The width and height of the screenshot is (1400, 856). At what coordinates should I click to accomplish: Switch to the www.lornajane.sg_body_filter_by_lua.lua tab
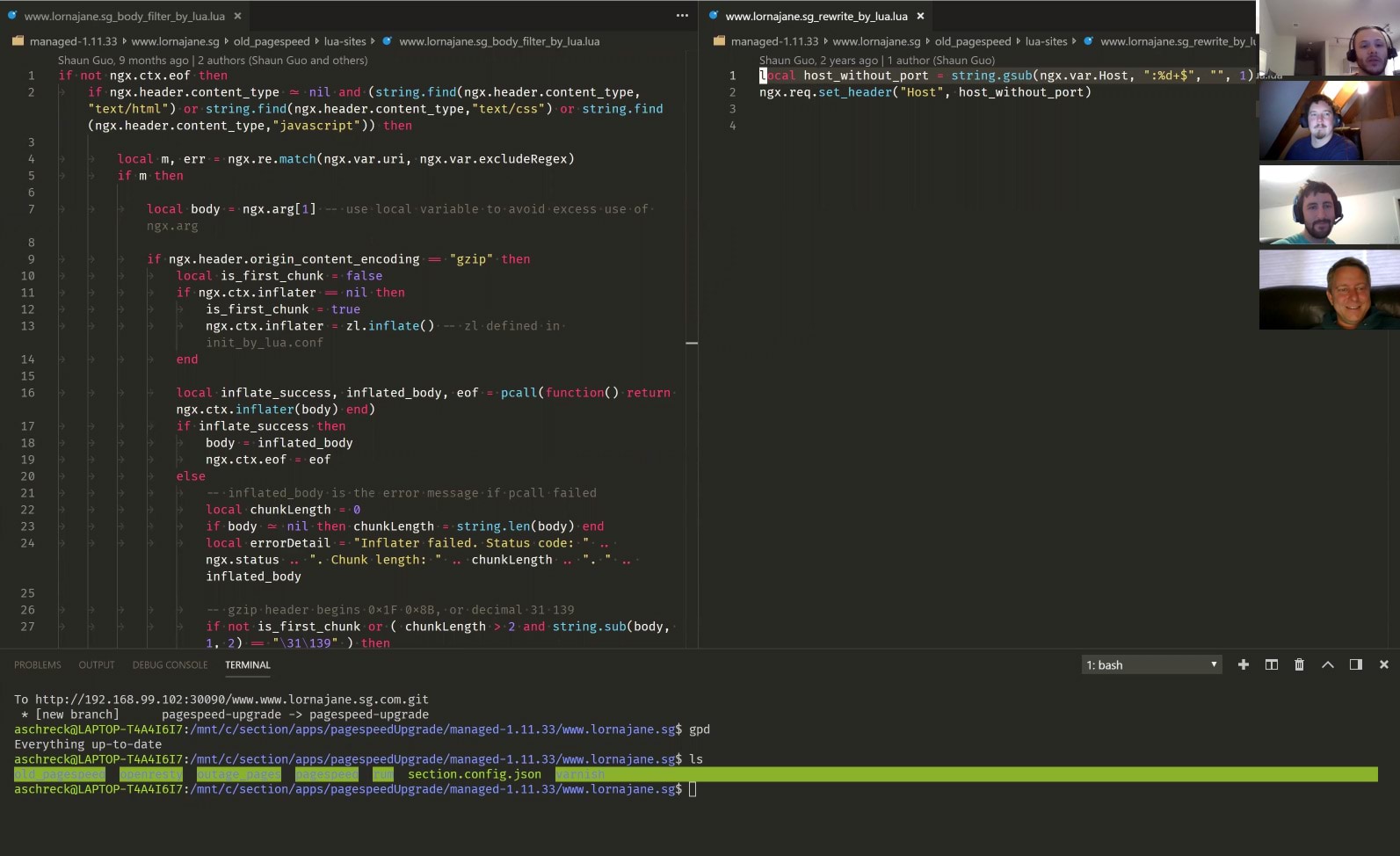pyautogui.click(x=124, y=16)
